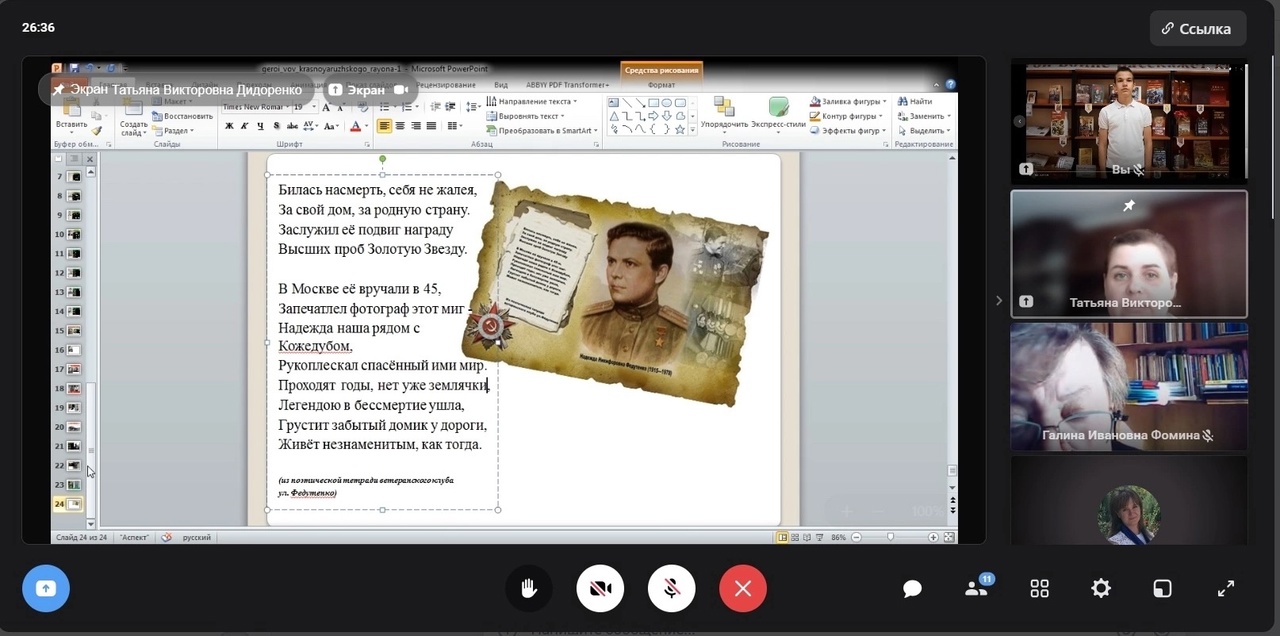This screenshot has width=1280, height=636.
Task: Apply bold formatting in PowerPoint
Action: click(229, 126)
